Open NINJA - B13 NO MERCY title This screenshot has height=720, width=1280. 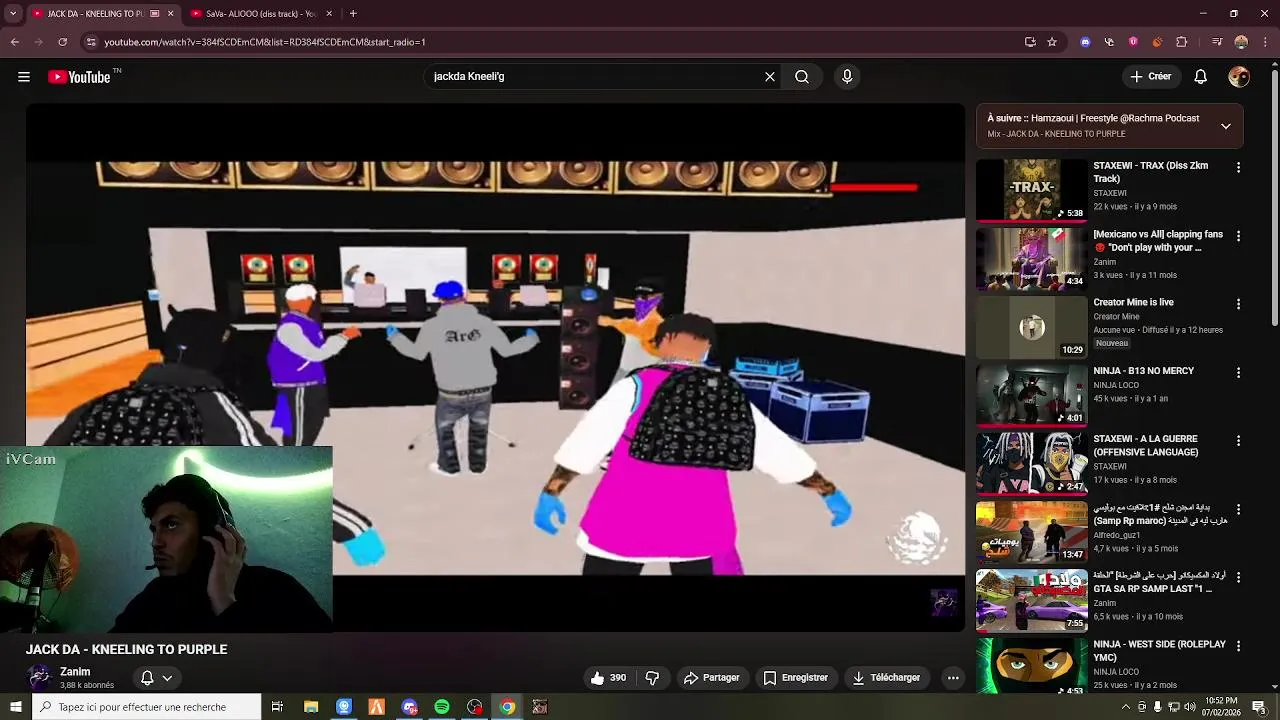tap(1143, 371)
